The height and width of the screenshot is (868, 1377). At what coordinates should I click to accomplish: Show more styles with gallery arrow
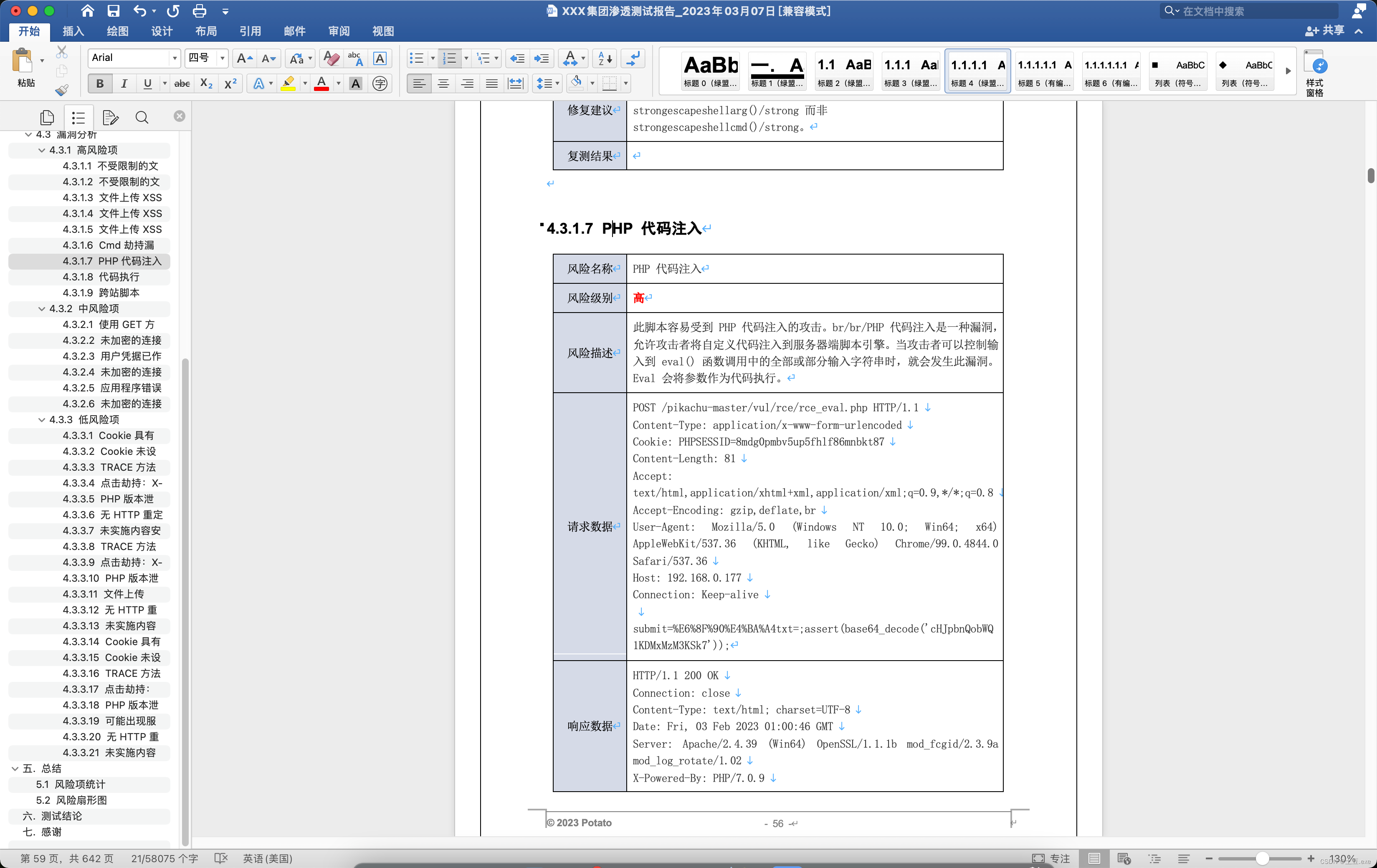pyautogui.click(x=1288, y=71)
